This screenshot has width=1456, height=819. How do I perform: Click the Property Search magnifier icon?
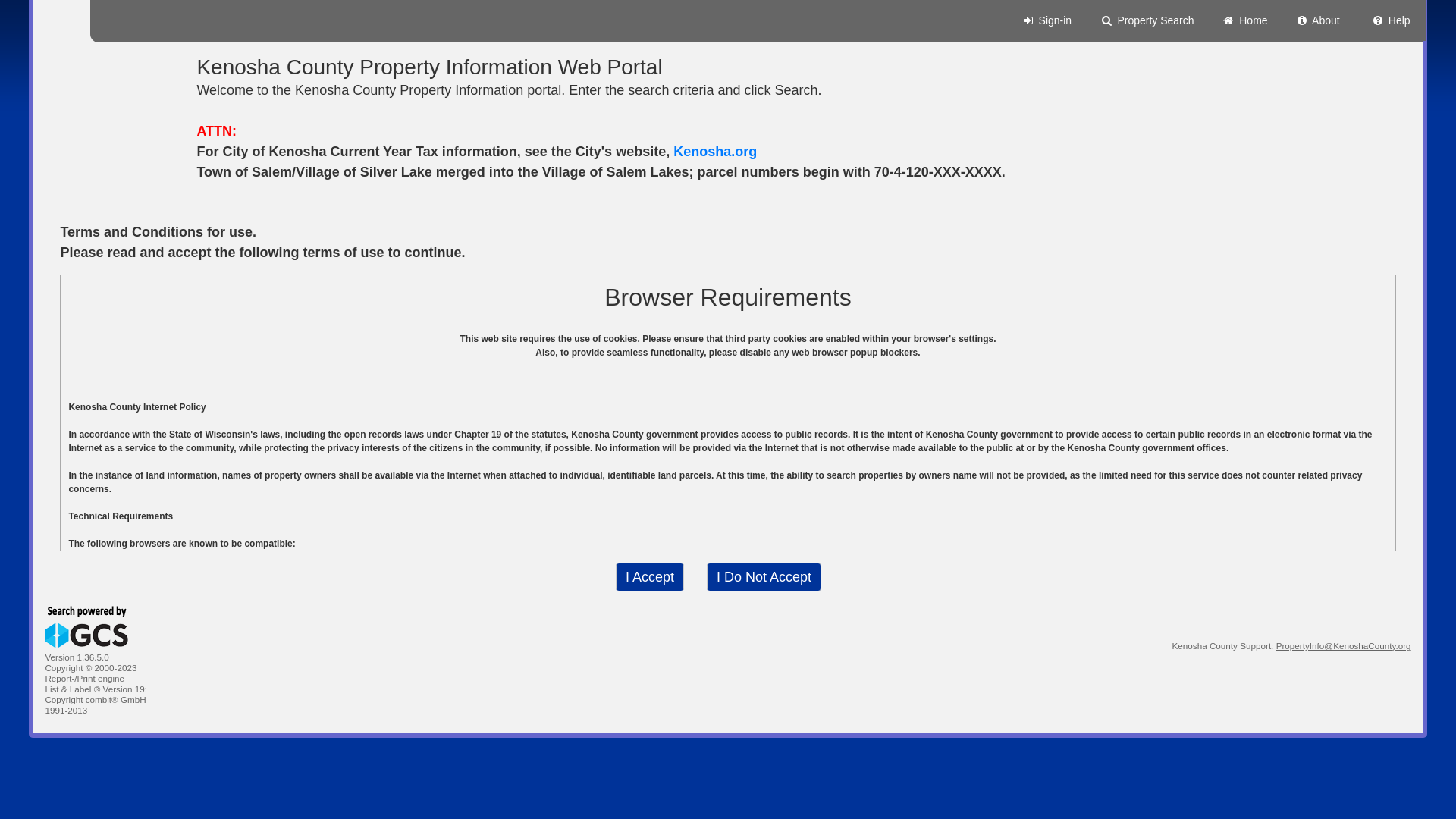pos(1107,21)
